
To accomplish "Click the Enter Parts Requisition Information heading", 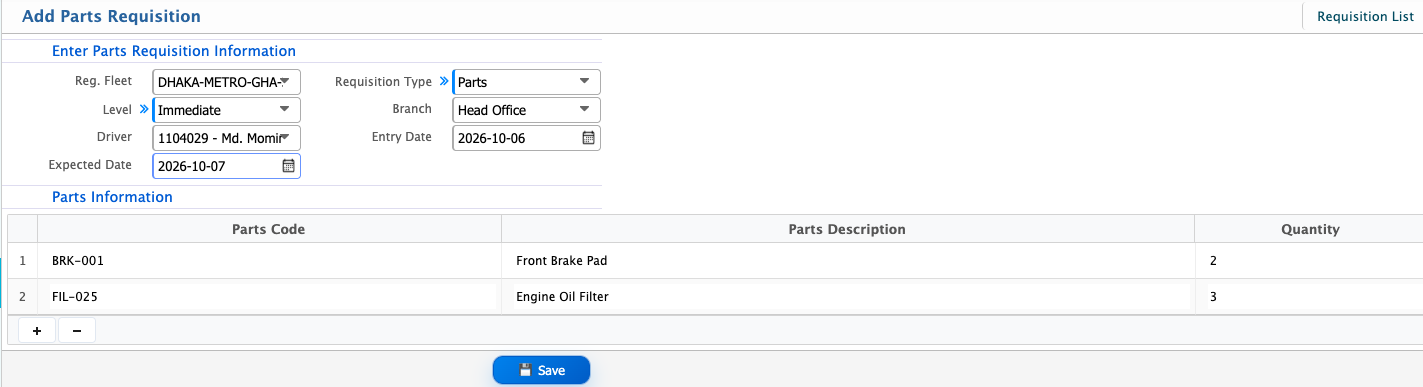I will coord(174,51).
